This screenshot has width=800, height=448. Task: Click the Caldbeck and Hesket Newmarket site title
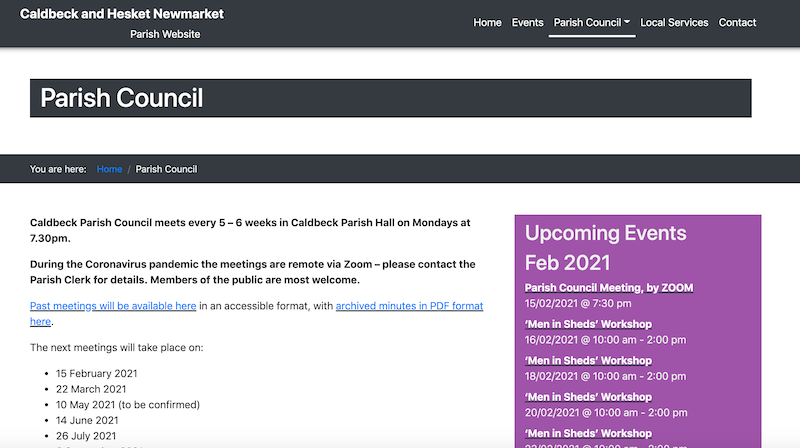coord(122,14)
